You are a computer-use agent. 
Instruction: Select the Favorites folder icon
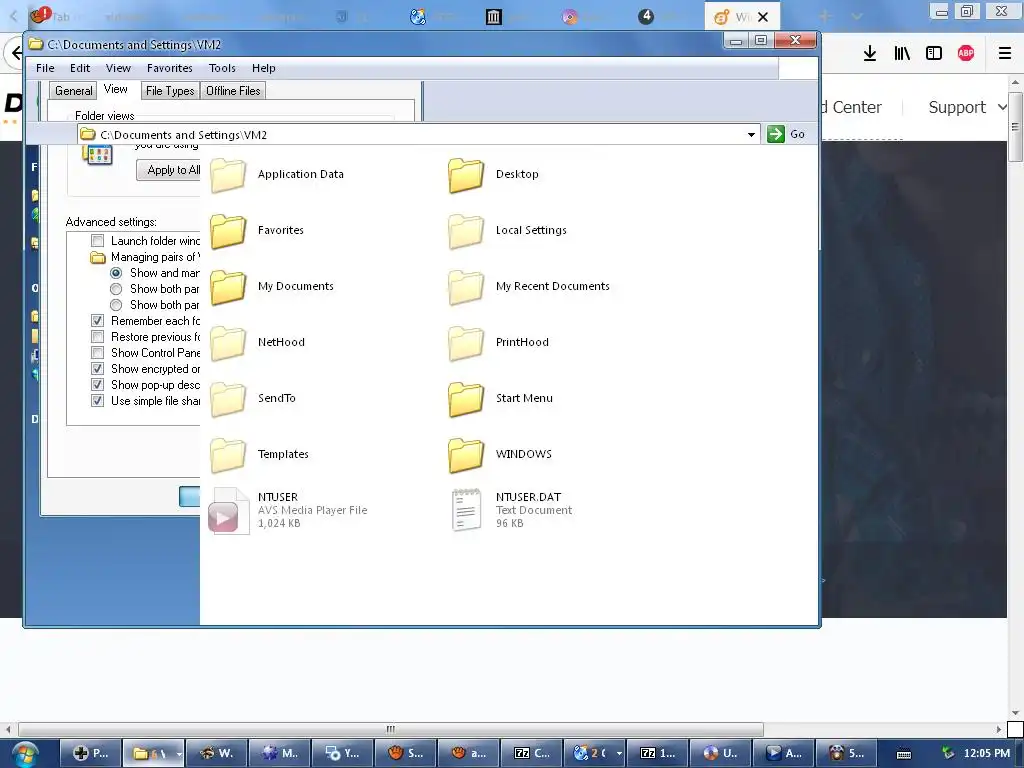pos(228,231)
